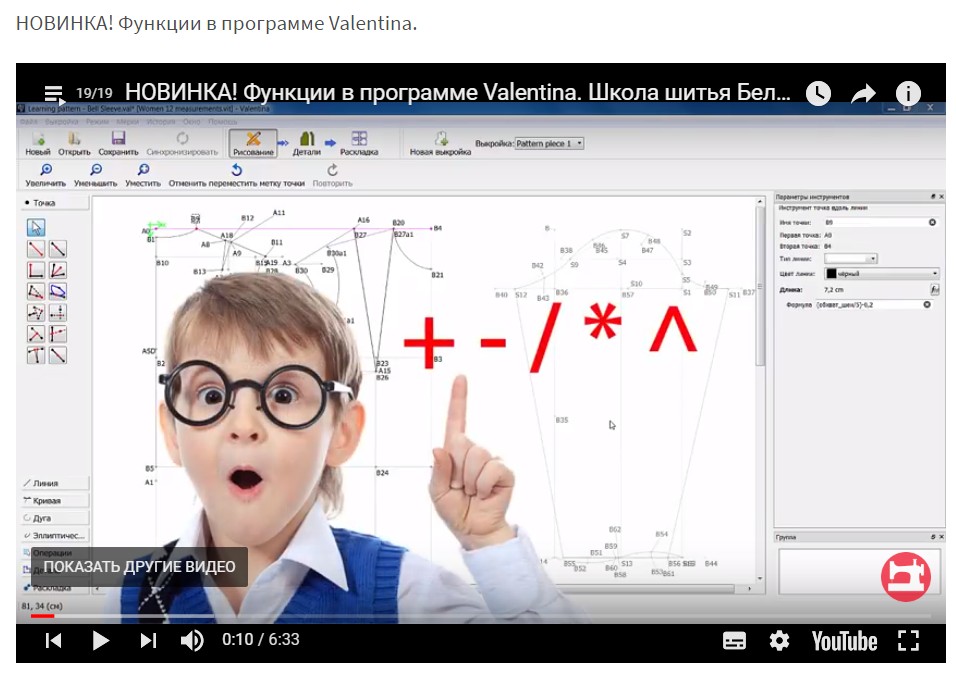This screenshot has width=956, height=678.
Task: Click the red sewing machine channel logo
Action: click(x=905, y=576)
